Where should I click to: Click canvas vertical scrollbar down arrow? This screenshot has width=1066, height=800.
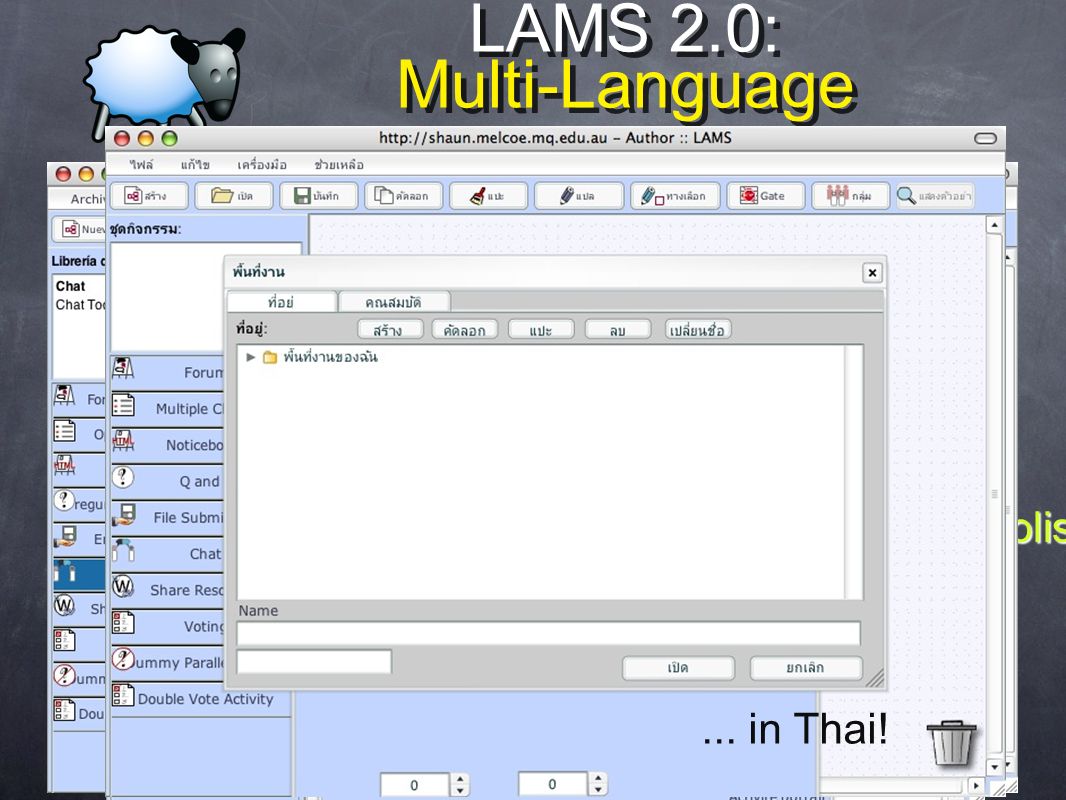(995, 766)
